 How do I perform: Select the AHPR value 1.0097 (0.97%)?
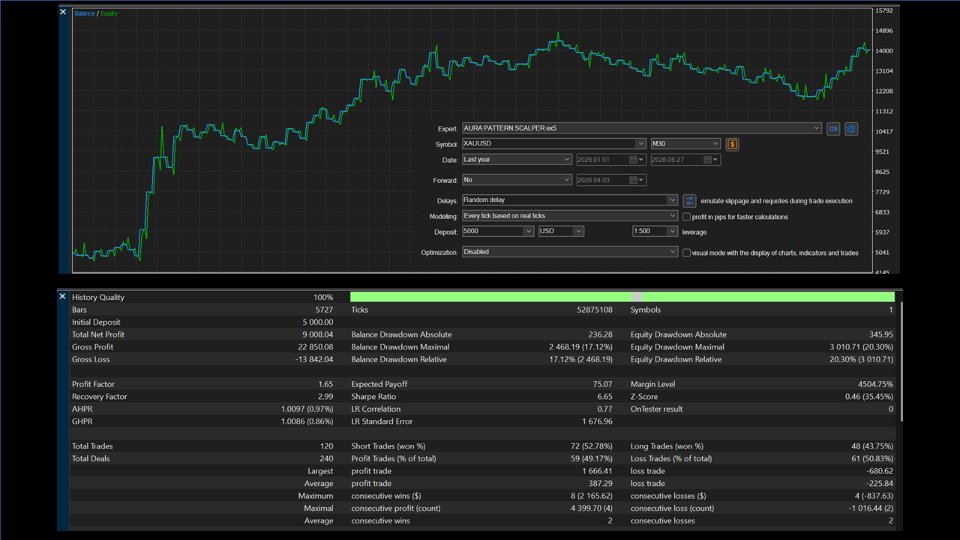(x=307, y=409)
